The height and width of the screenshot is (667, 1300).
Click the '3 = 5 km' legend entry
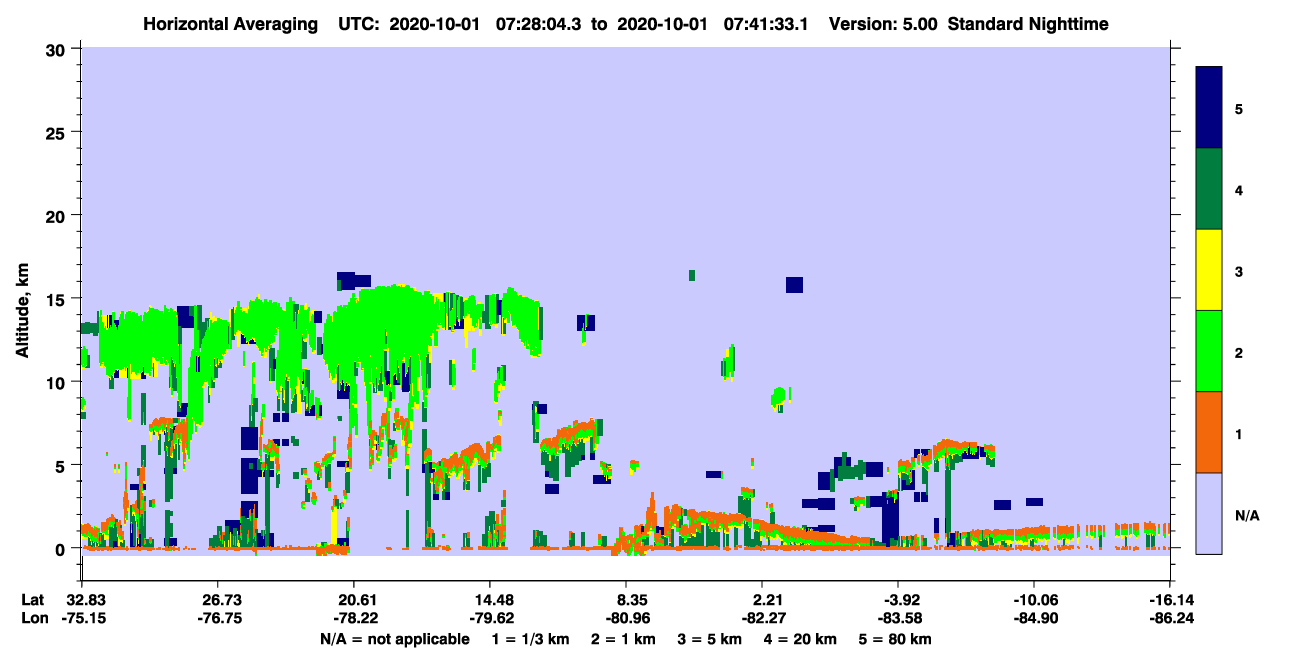click(x=712, y=639)
